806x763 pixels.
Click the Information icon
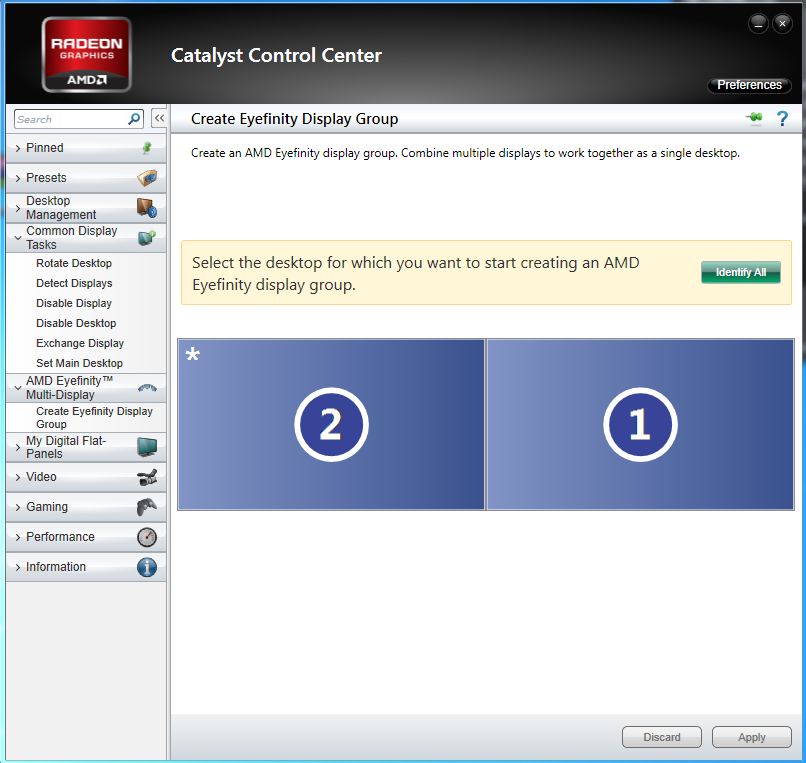[x=147, y=567]
